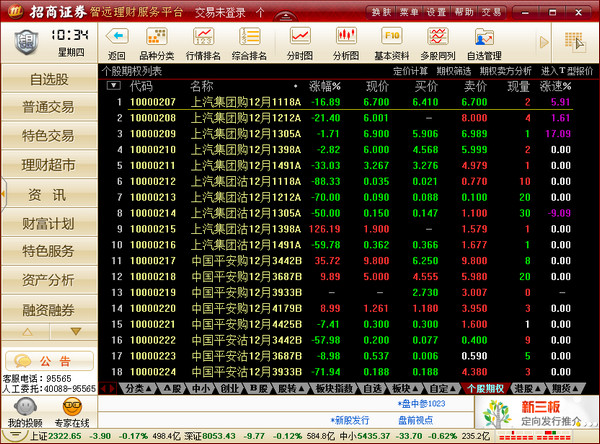This screenshot has height=444, width=600.
Task: Open the 分析图 analysis chart icon
Action: [345, 43]
